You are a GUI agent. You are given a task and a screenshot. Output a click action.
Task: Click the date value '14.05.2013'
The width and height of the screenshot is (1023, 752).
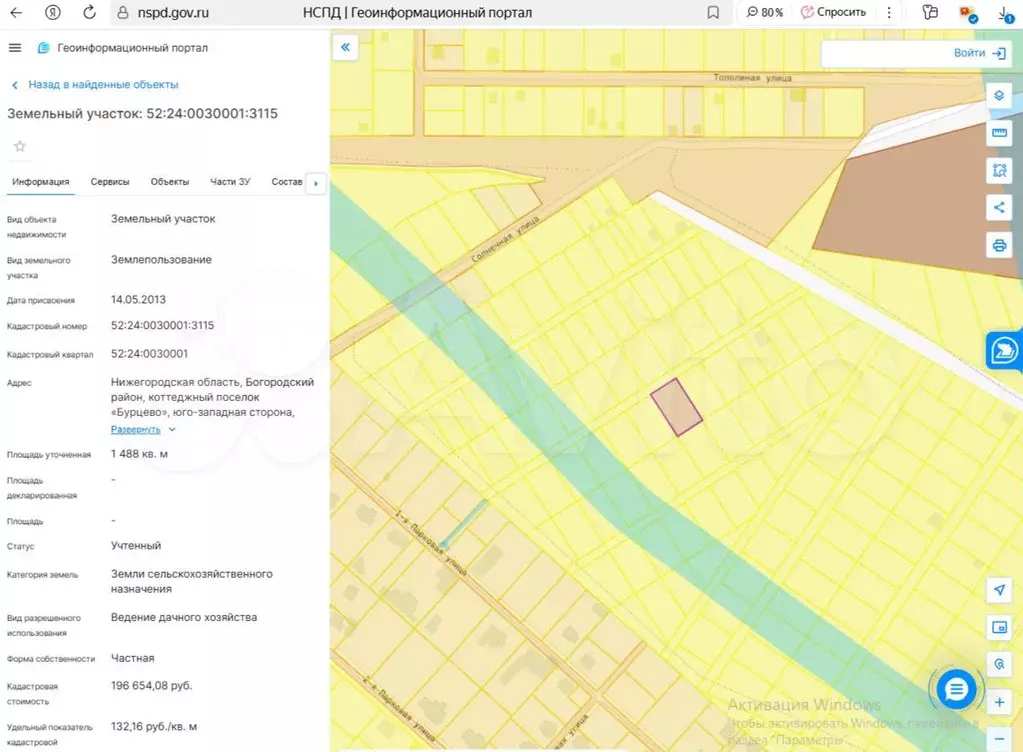[x=138, y=300]
